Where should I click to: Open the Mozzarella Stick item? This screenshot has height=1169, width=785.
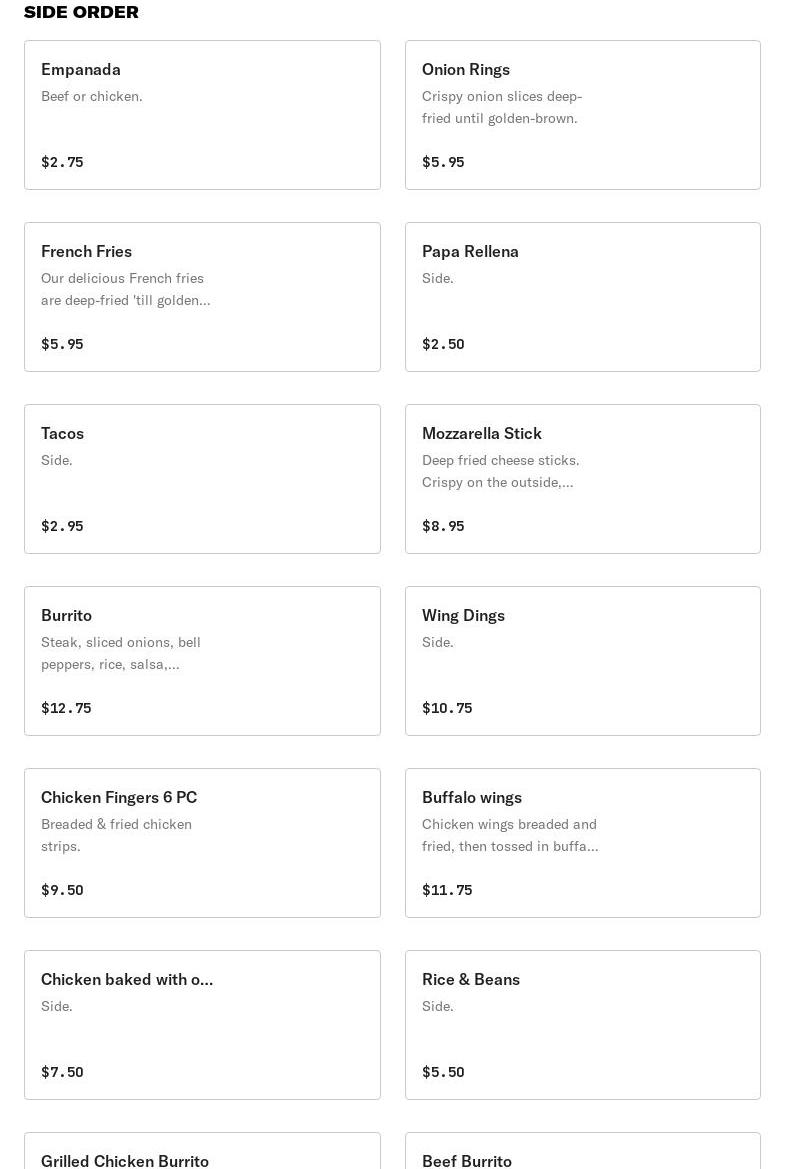tap(582, 479)
